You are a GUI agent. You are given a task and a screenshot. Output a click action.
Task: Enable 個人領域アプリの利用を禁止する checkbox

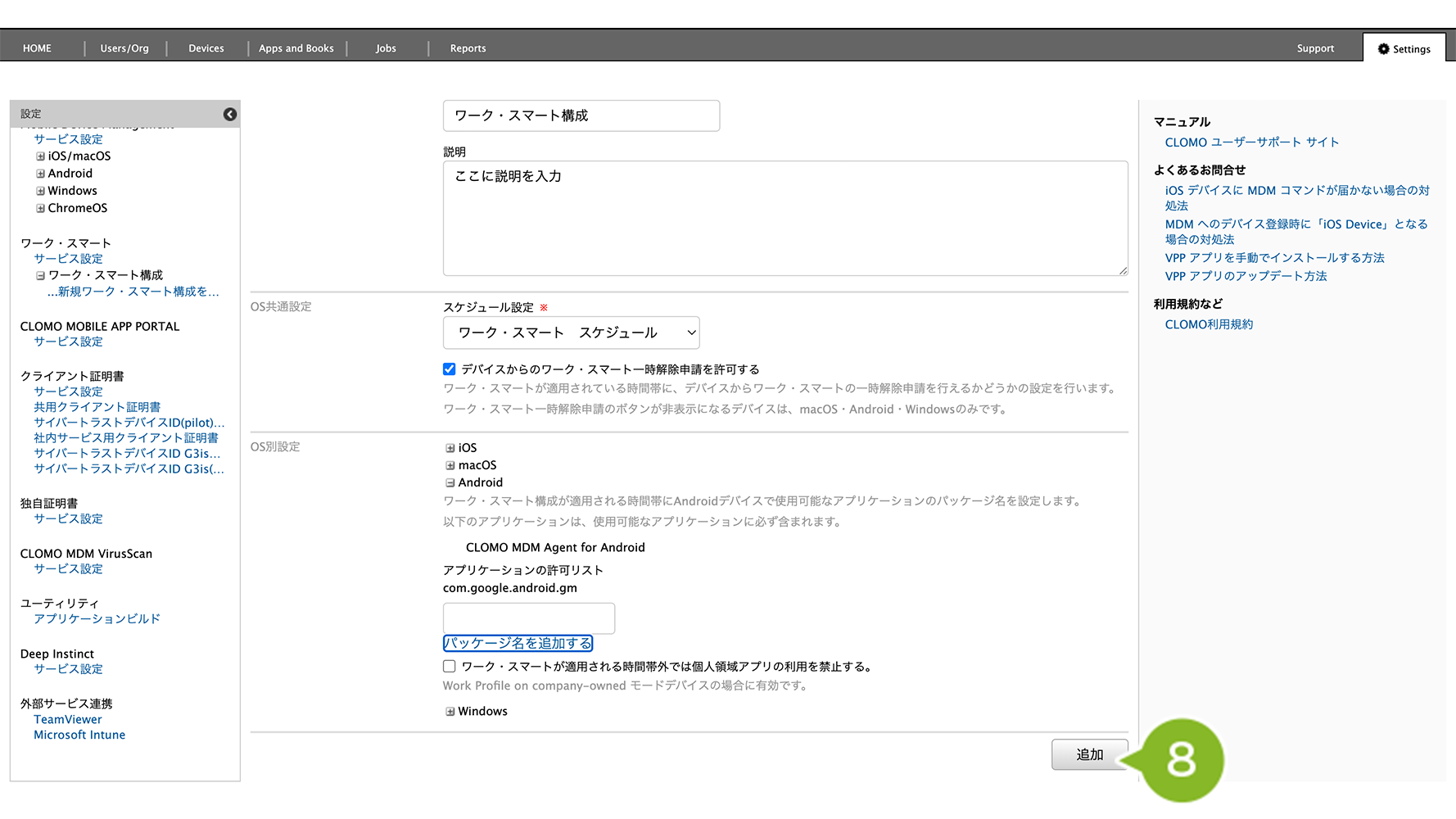click(x=450, y=667)
